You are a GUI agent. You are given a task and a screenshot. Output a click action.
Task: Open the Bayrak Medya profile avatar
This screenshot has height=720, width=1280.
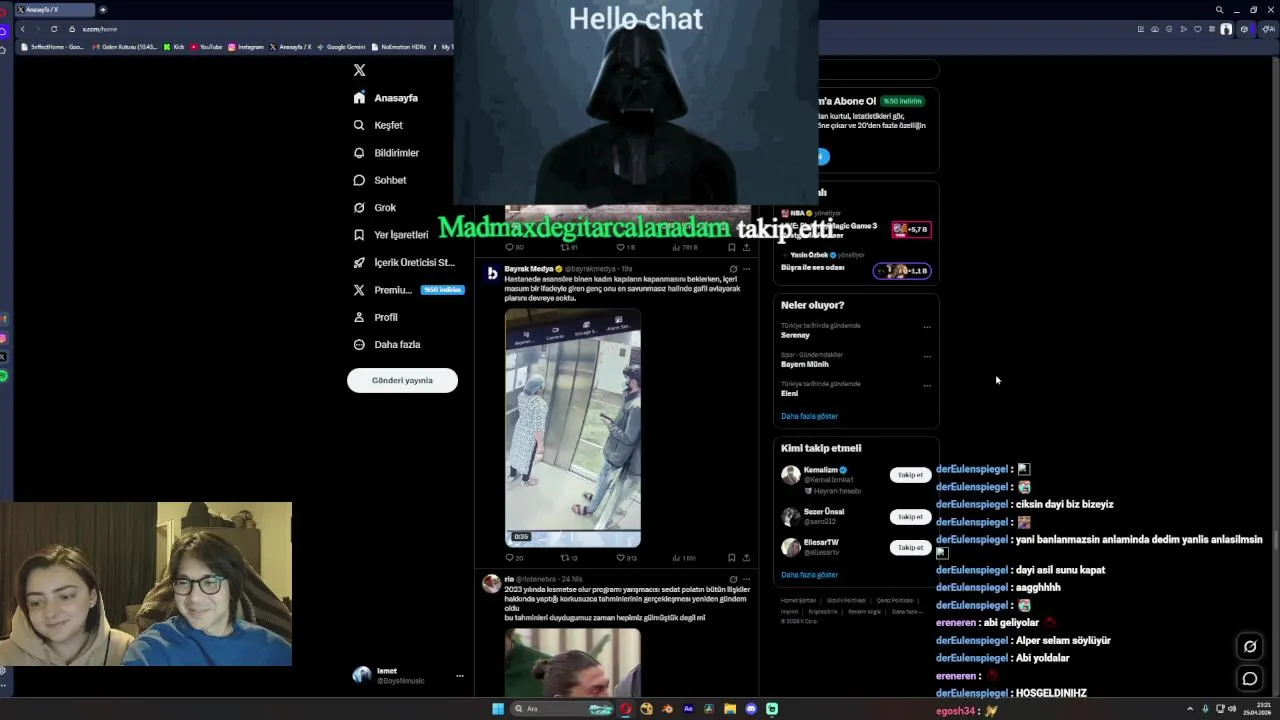pyautogui.click(x=491, y=273)
